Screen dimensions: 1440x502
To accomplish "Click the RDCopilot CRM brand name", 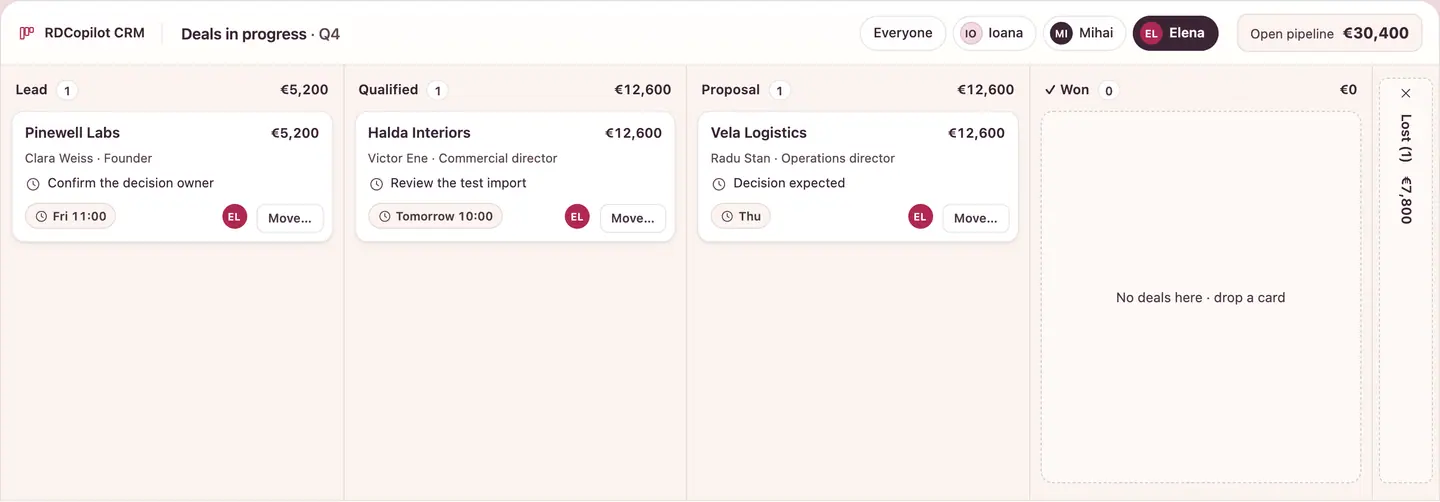I will point(95,33).
